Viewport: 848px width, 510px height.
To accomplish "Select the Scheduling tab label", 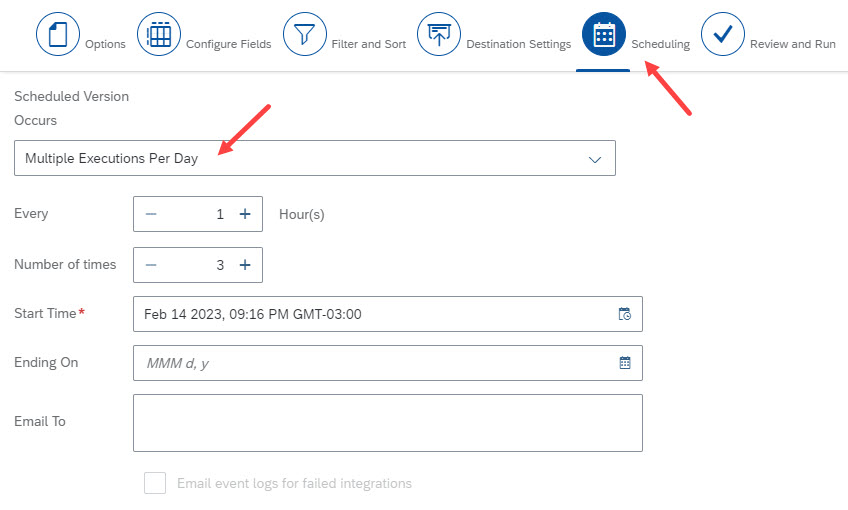I will (661, 44).
